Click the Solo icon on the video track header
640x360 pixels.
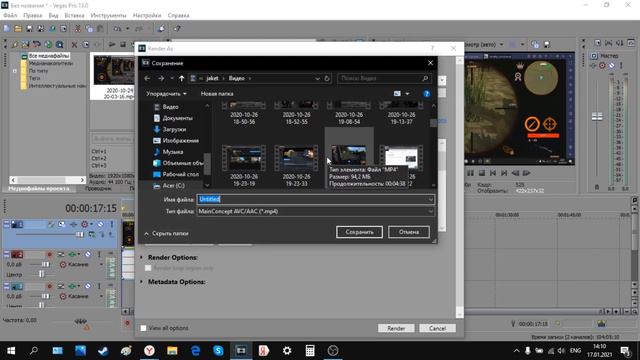[111, 224]
